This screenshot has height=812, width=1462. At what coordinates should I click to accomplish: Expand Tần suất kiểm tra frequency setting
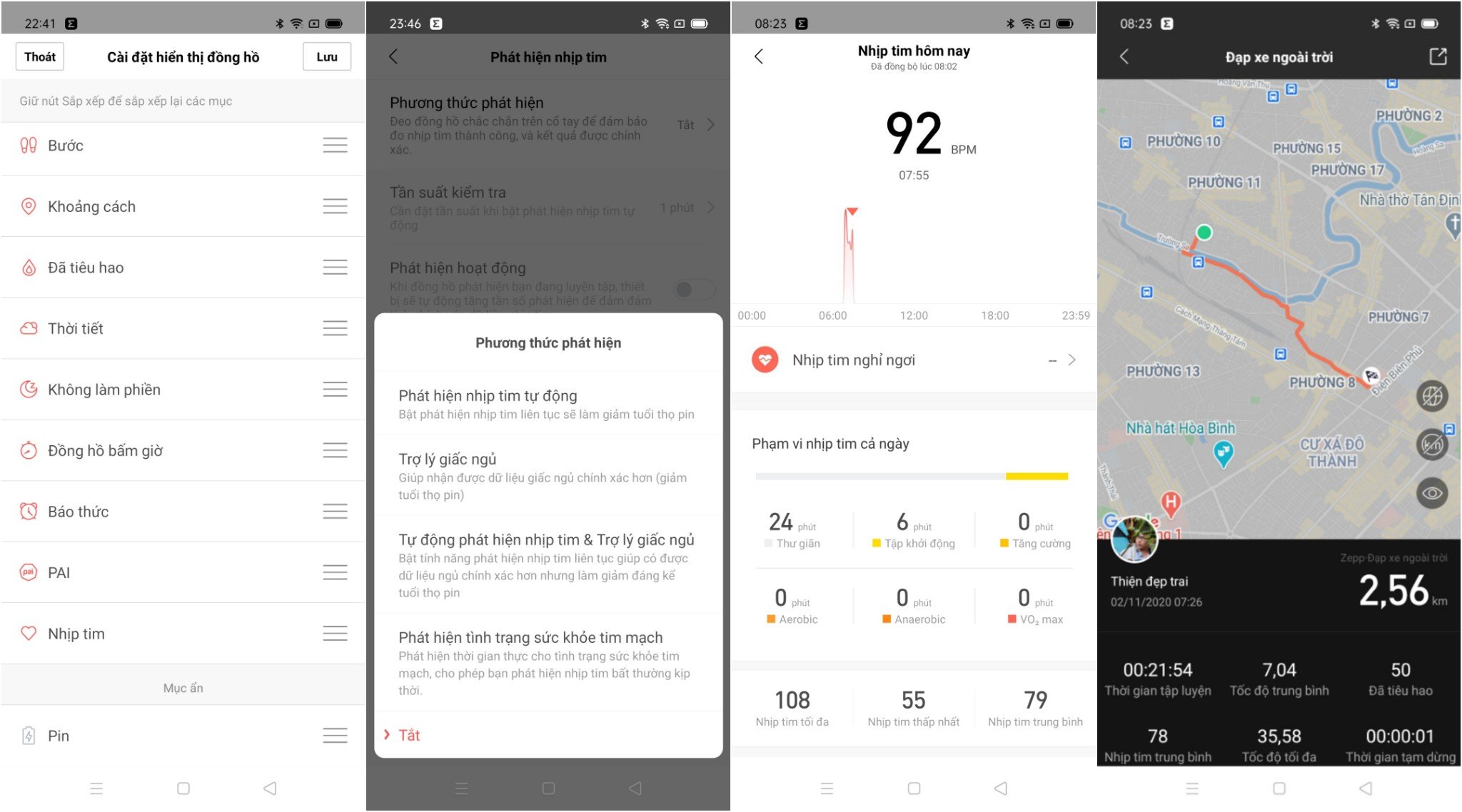(x=715, y=207)
